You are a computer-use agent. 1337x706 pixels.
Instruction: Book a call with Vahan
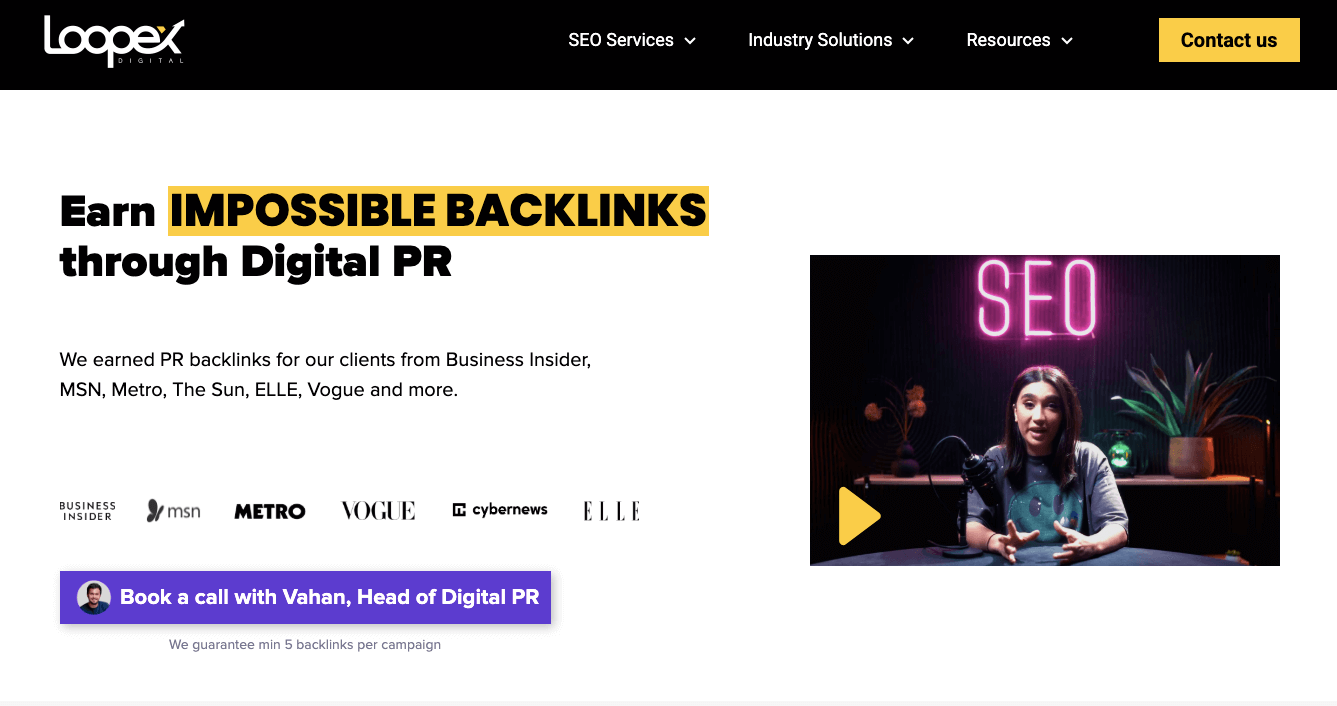coord(305,598)
